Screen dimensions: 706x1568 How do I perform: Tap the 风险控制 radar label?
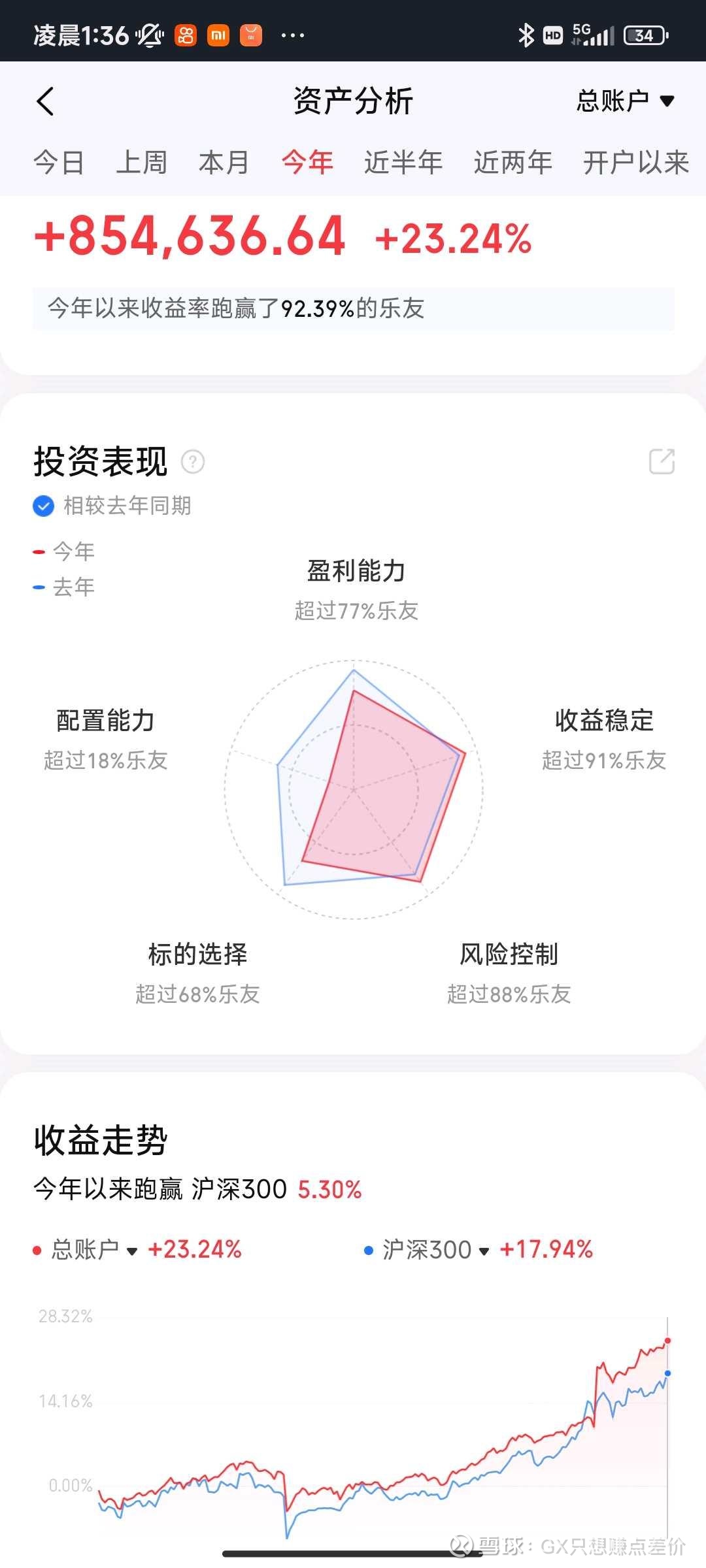tap(509, 955)
